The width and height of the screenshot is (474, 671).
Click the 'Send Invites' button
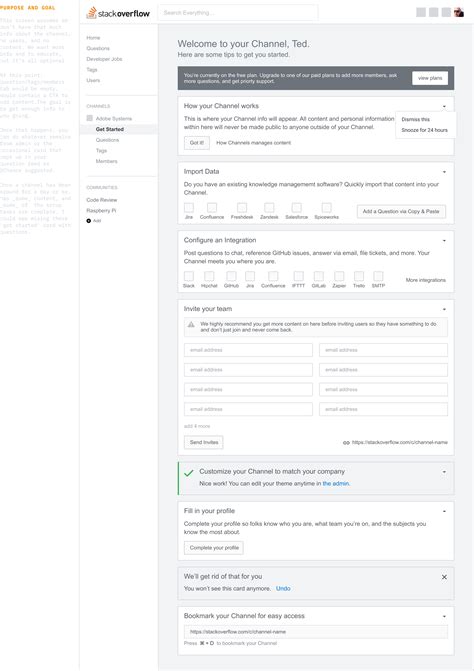[x=204, y=442]
